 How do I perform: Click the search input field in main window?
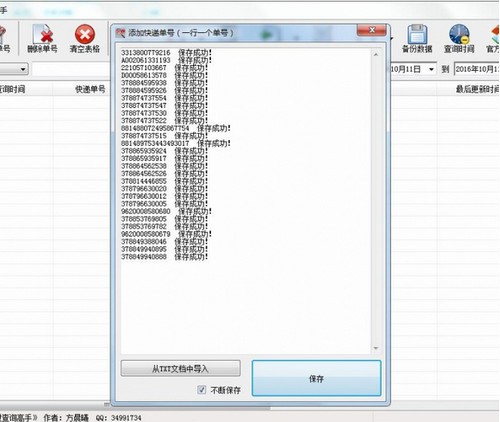(71, 69)
